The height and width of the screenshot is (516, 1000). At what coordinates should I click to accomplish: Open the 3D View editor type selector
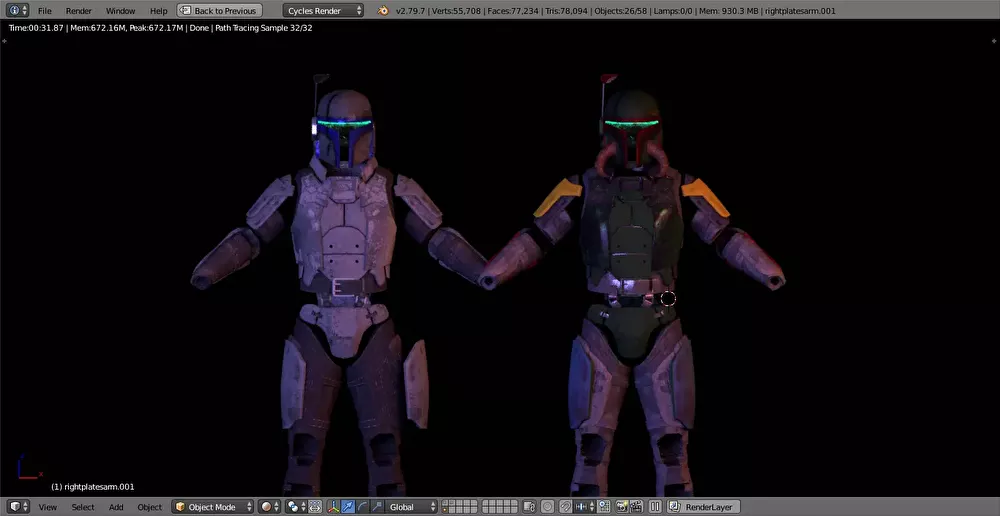point(18,507)
